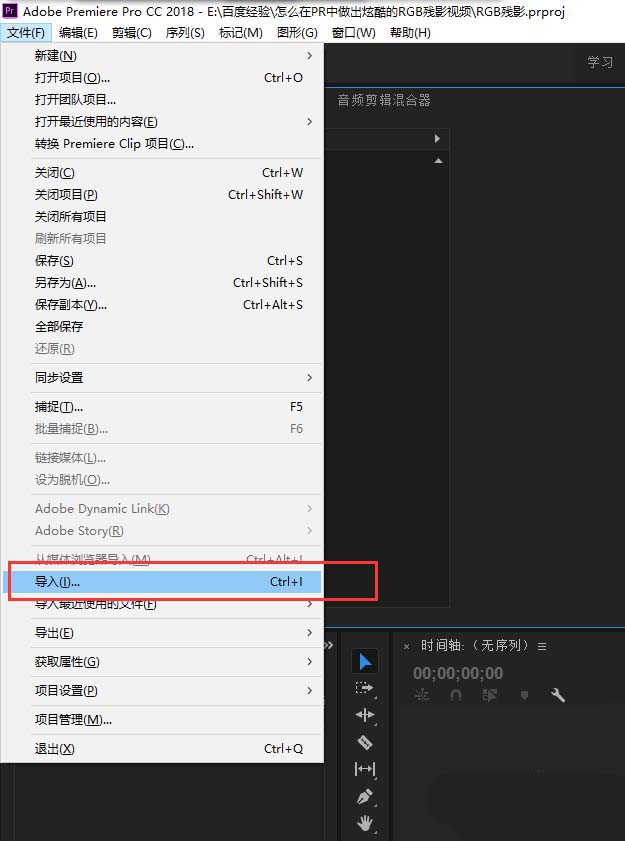Choose 捕捉(T)... menu entry
Image resolution: width=625 pixels, height=841 pixels.
pos(161,407)
